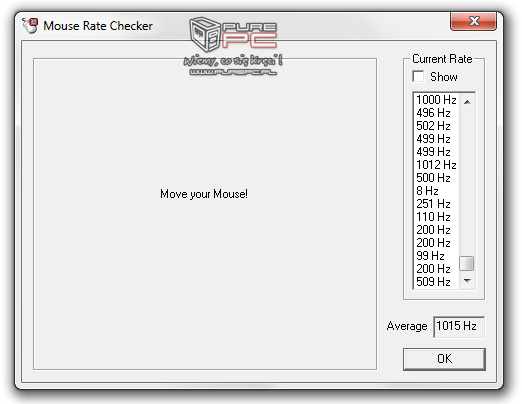
Task: Select the 251 Hz list entry
Action: (x=437, y=204)
